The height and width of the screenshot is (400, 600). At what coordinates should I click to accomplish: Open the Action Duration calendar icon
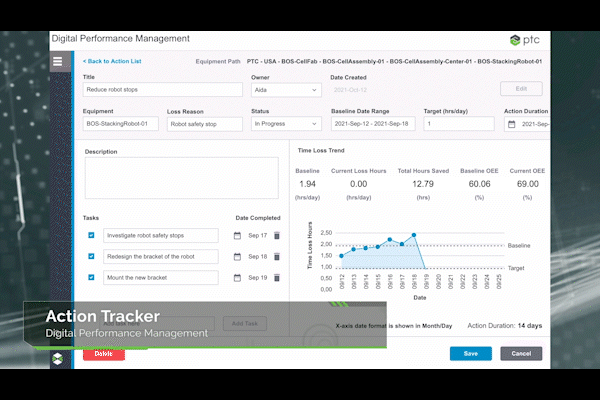(512, 124)
